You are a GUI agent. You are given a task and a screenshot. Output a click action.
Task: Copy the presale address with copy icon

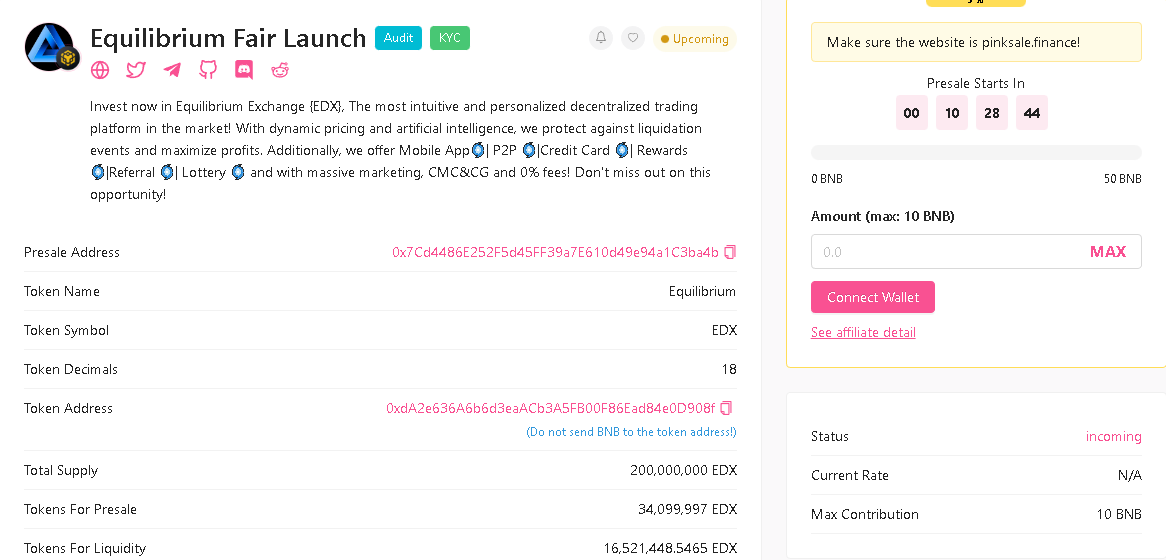pos(730,252)
